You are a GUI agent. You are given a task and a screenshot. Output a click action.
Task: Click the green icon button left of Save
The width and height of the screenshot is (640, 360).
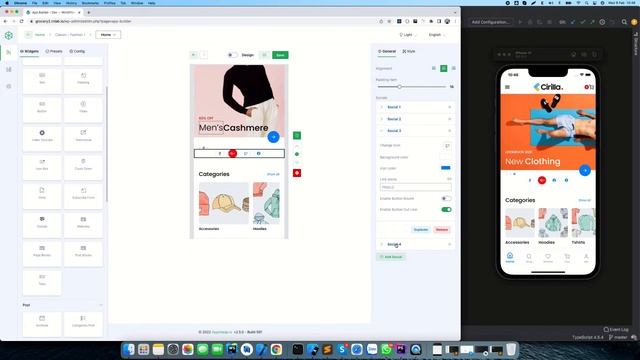point(264,55)
